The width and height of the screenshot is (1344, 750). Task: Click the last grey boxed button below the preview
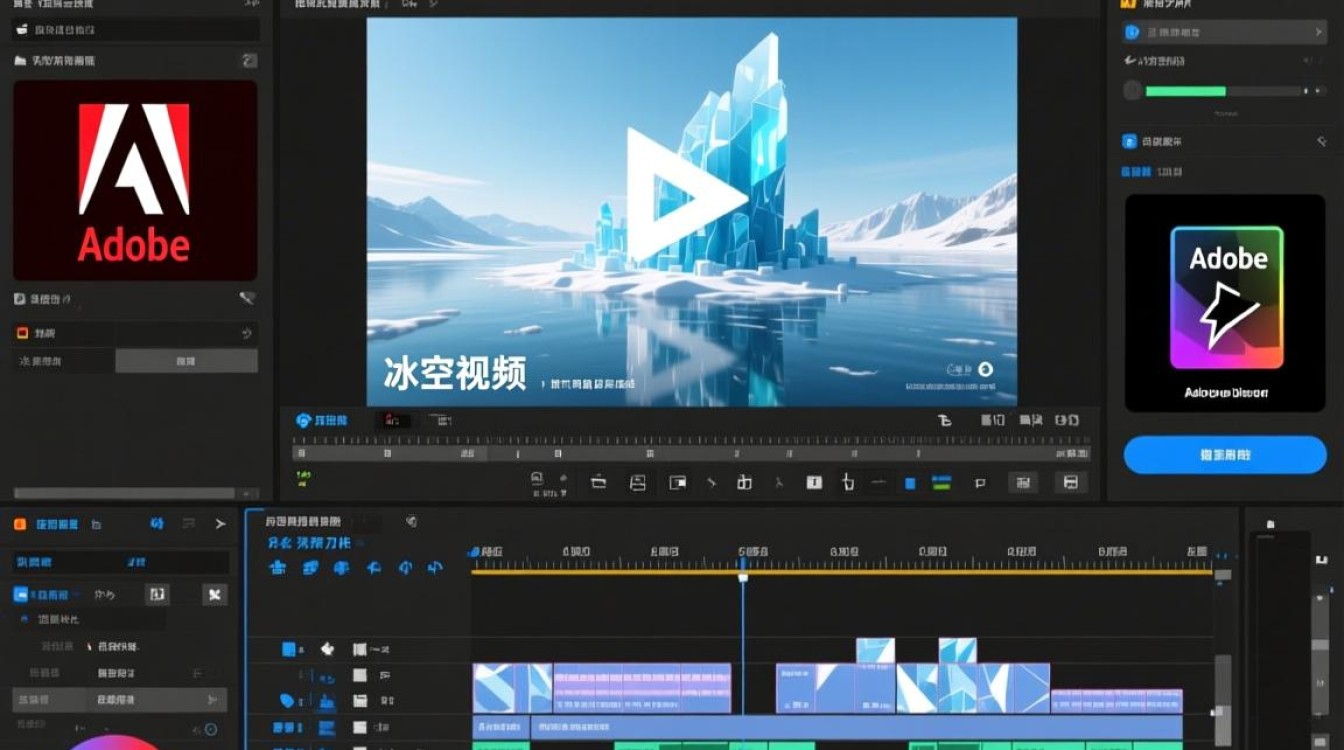(x=1071, y=483)
